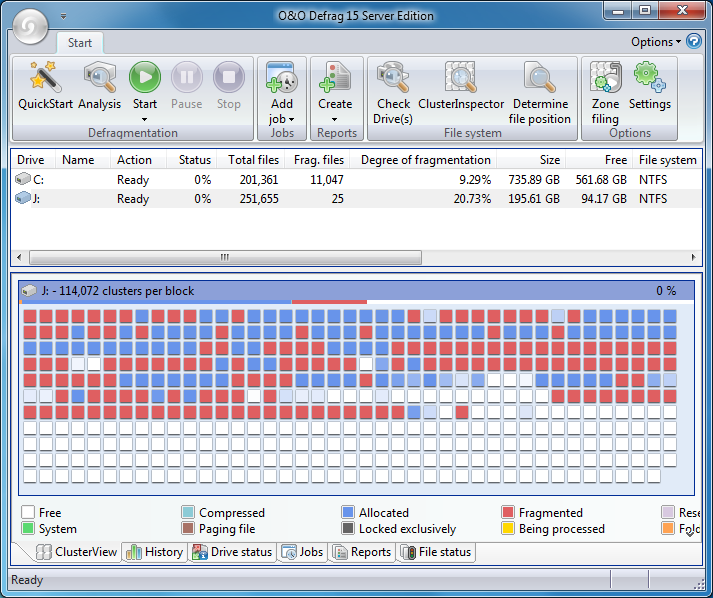Click the Pause defragmentation button
The width and height of the screenshot is (713, 598).
186,86
